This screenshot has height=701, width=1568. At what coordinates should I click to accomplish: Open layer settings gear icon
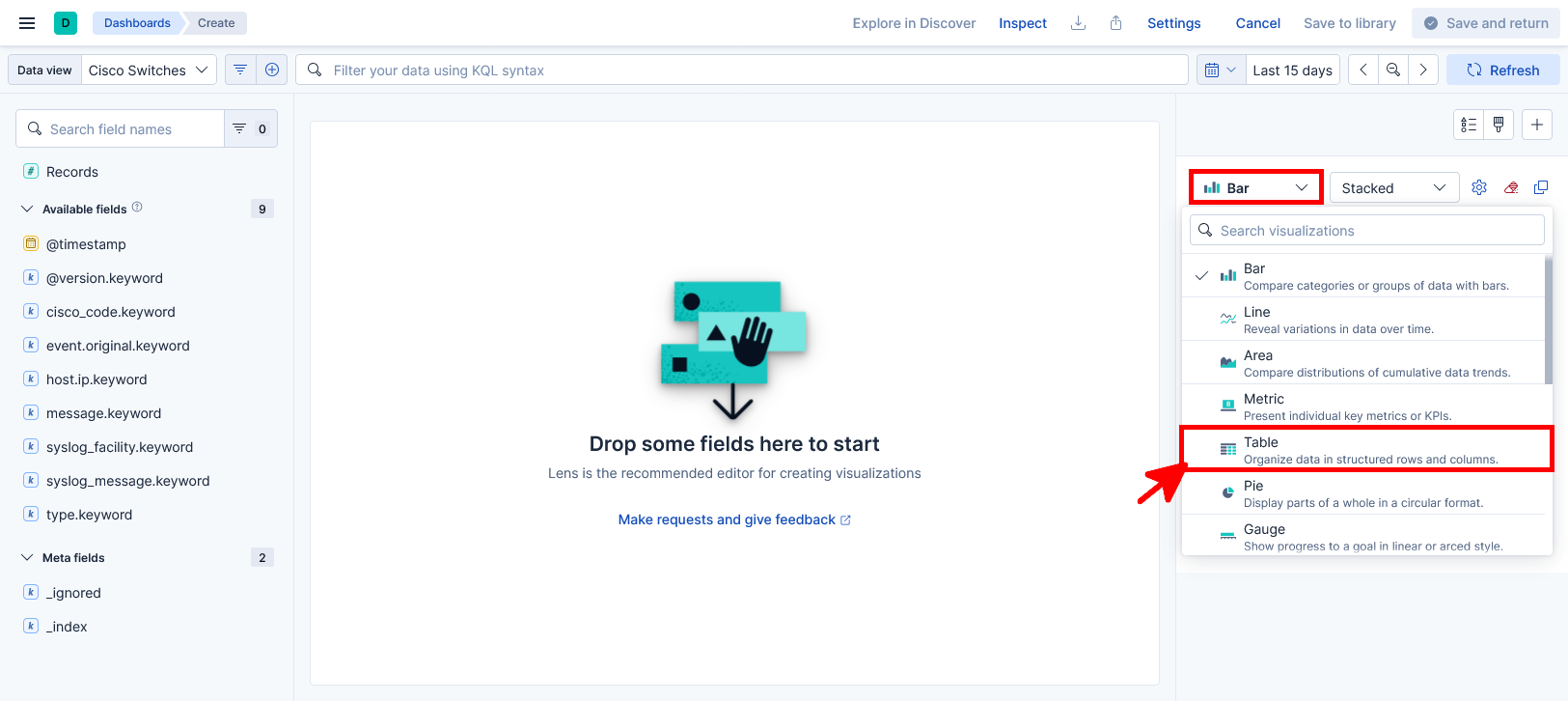pos(1479,187)
